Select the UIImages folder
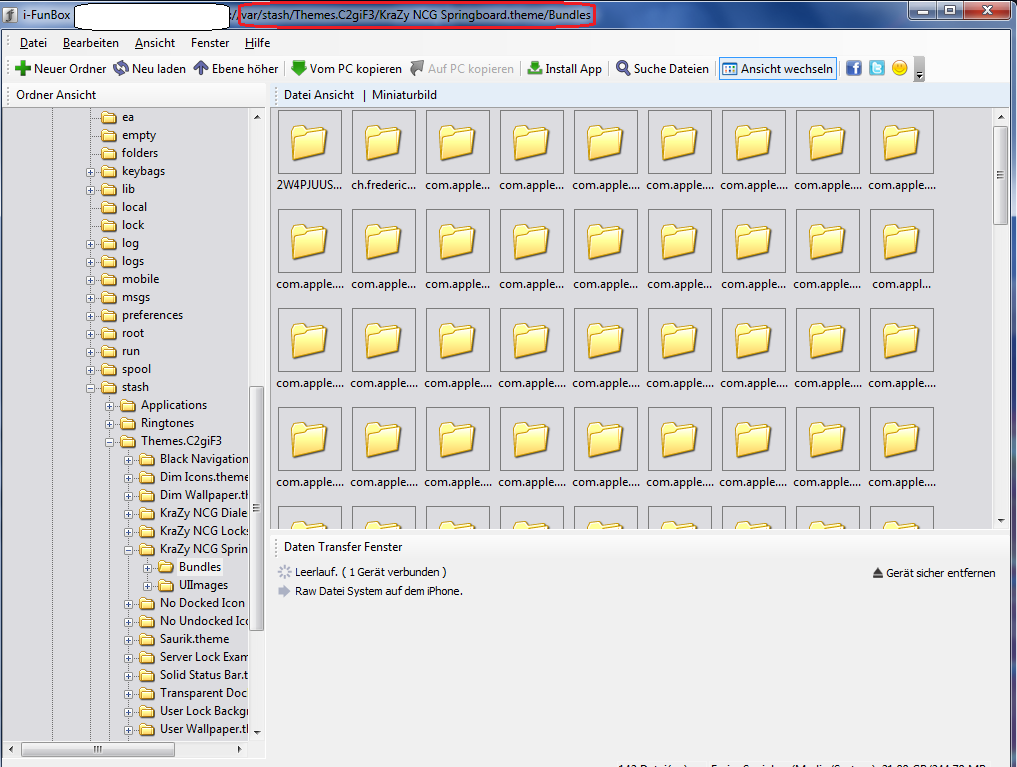This screenshot has width=1017, height=767. coord(203,585)
